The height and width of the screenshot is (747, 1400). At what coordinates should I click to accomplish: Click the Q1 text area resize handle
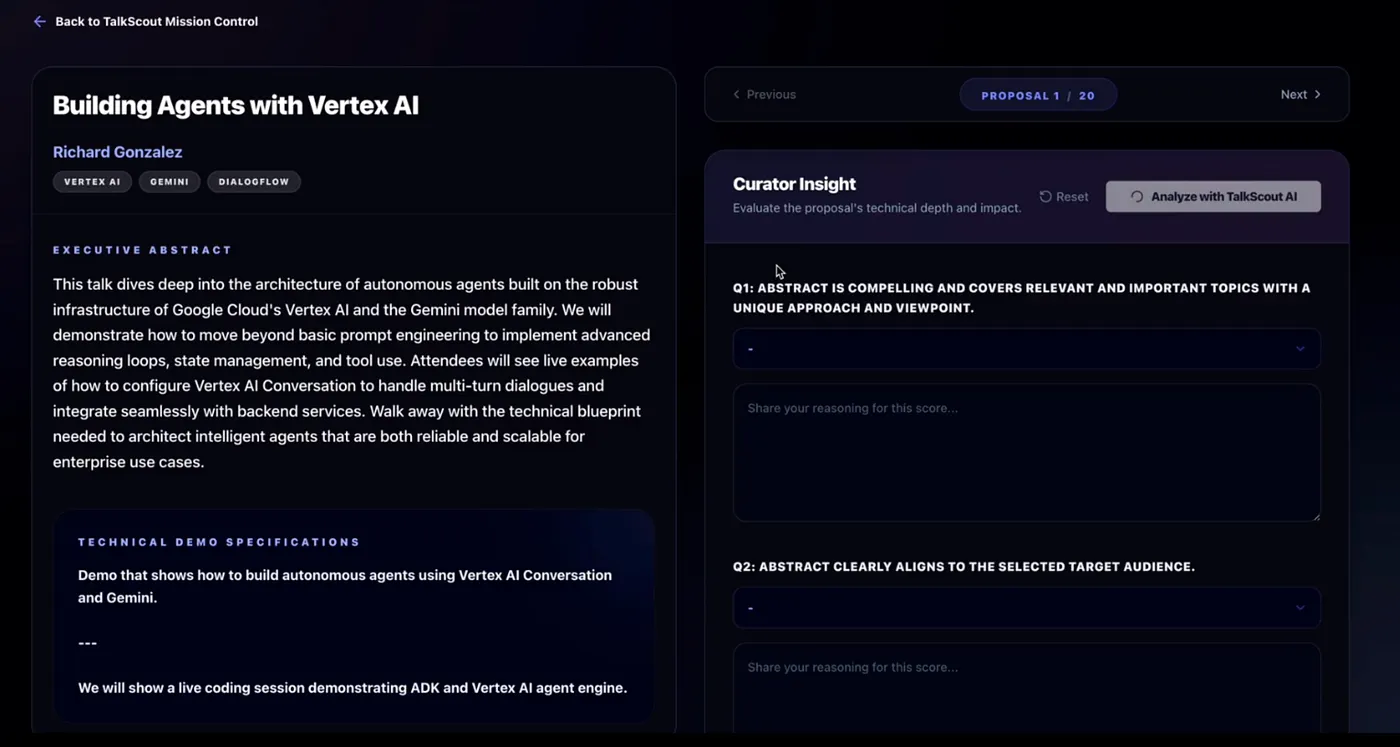point(1315,516)
